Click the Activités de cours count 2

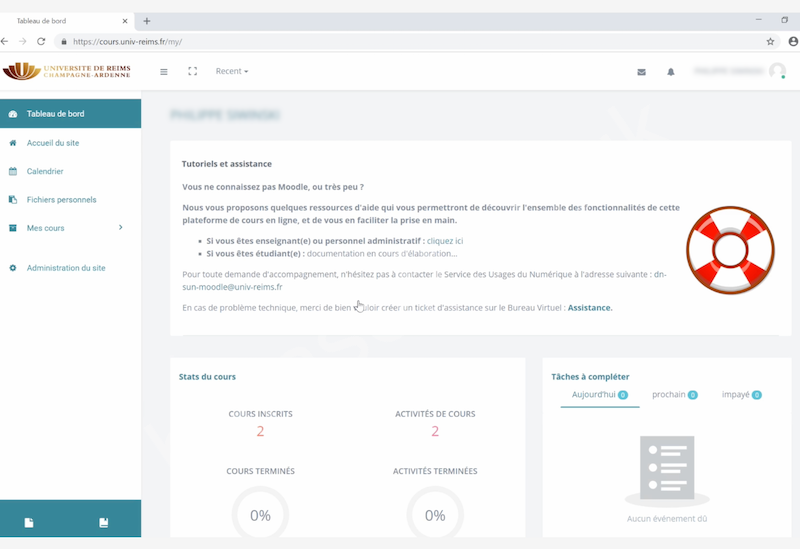click(x=435, y=432)
